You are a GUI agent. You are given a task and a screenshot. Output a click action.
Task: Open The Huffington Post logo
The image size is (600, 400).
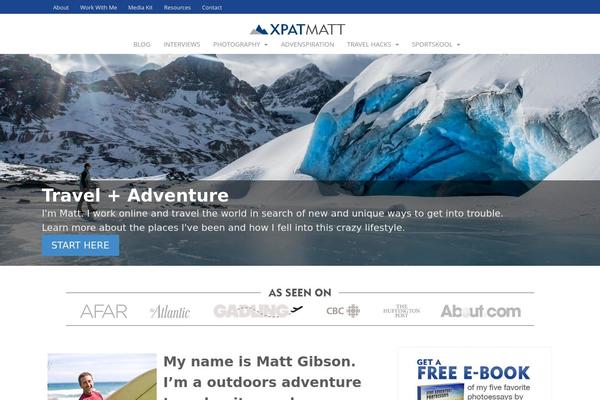401,311
